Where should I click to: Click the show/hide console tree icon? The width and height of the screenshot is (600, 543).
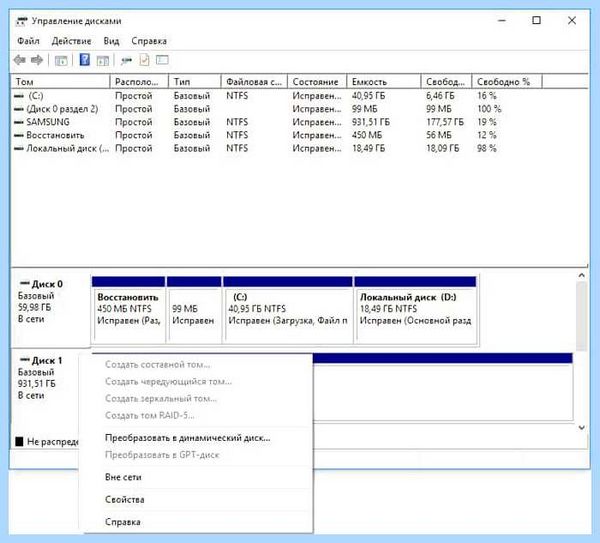61,60
